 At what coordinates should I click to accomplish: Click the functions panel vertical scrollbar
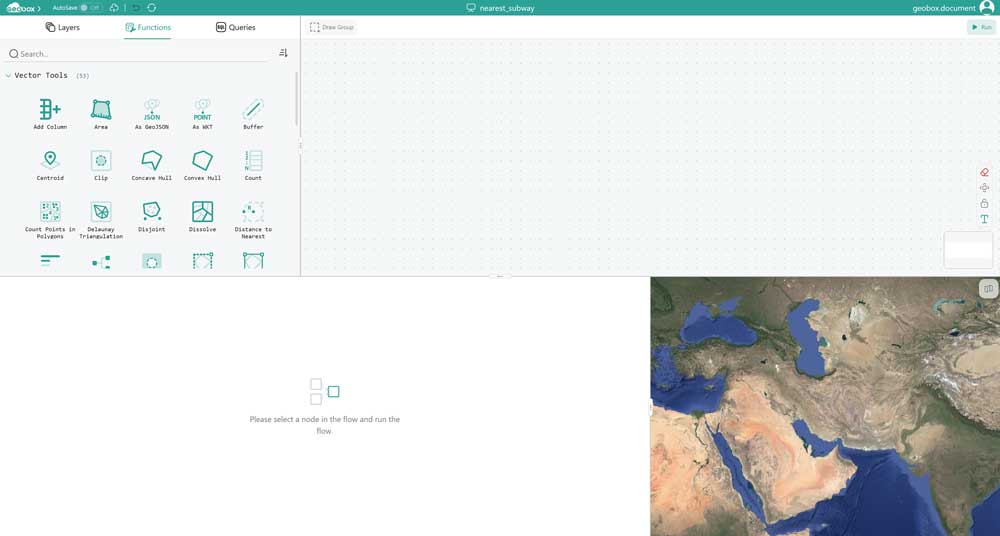297,99
